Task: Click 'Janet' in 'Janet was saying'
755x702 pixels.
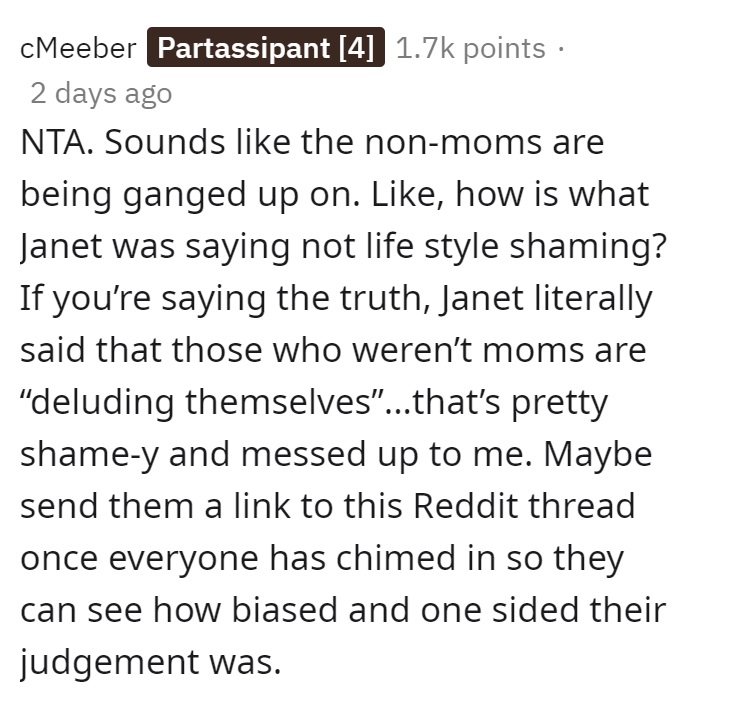Action: pyautogui.click(x=61, y=246)
